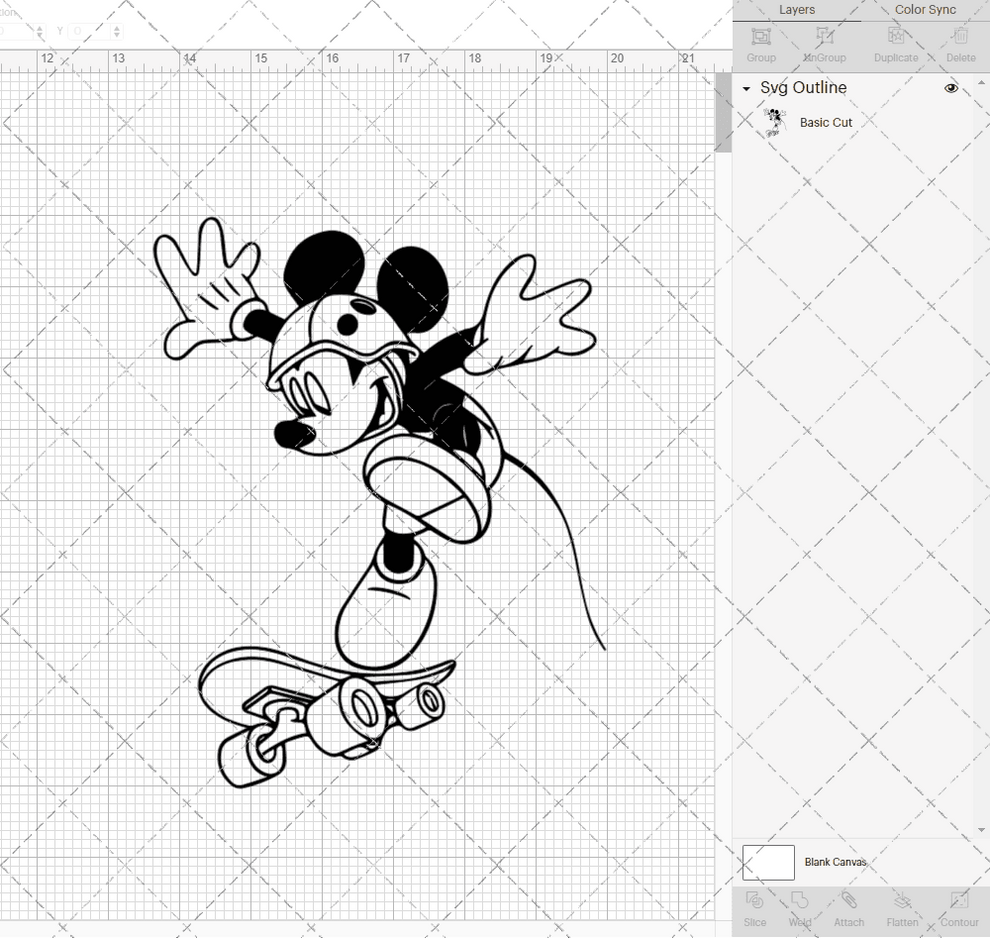
Task: Toggle visibility of the Svg Outline layer
Action: coord(951,88)
